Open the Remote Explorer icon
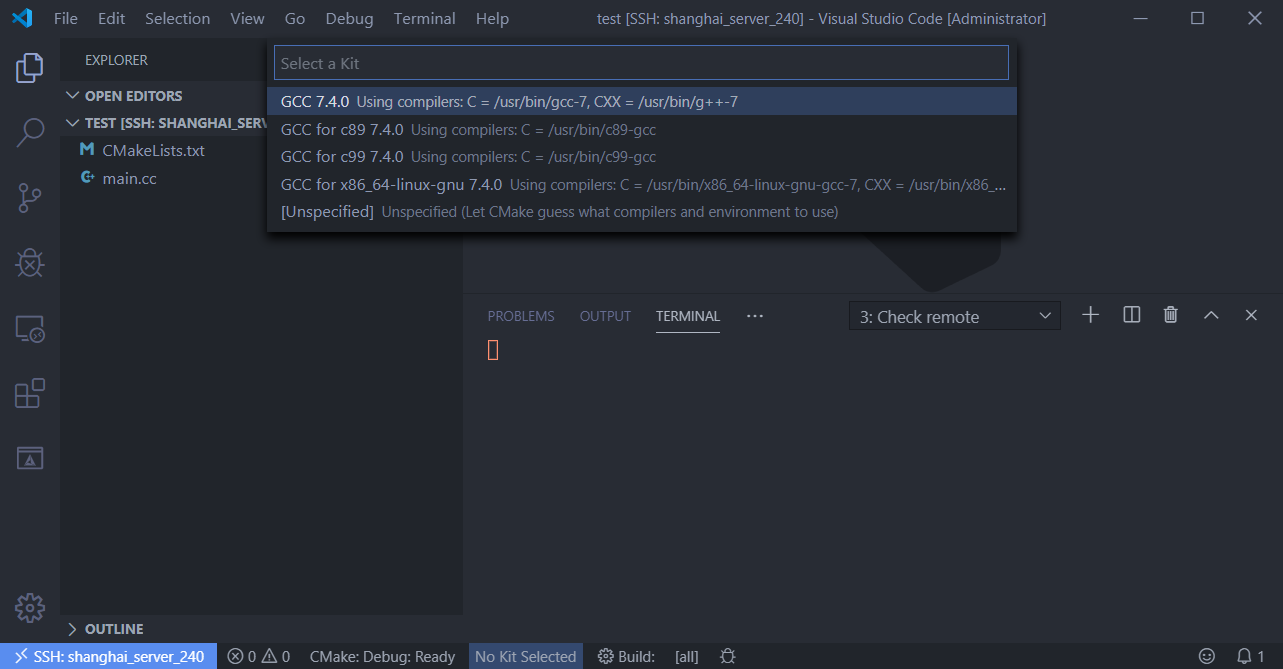Screen dimensions: 1283x669 point(30,328)
